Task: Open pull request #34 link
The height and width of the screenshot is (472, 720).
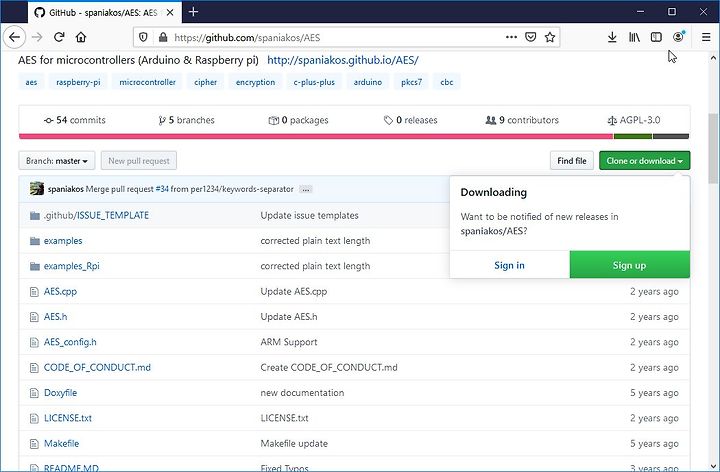Action: (x=162, y=189)
